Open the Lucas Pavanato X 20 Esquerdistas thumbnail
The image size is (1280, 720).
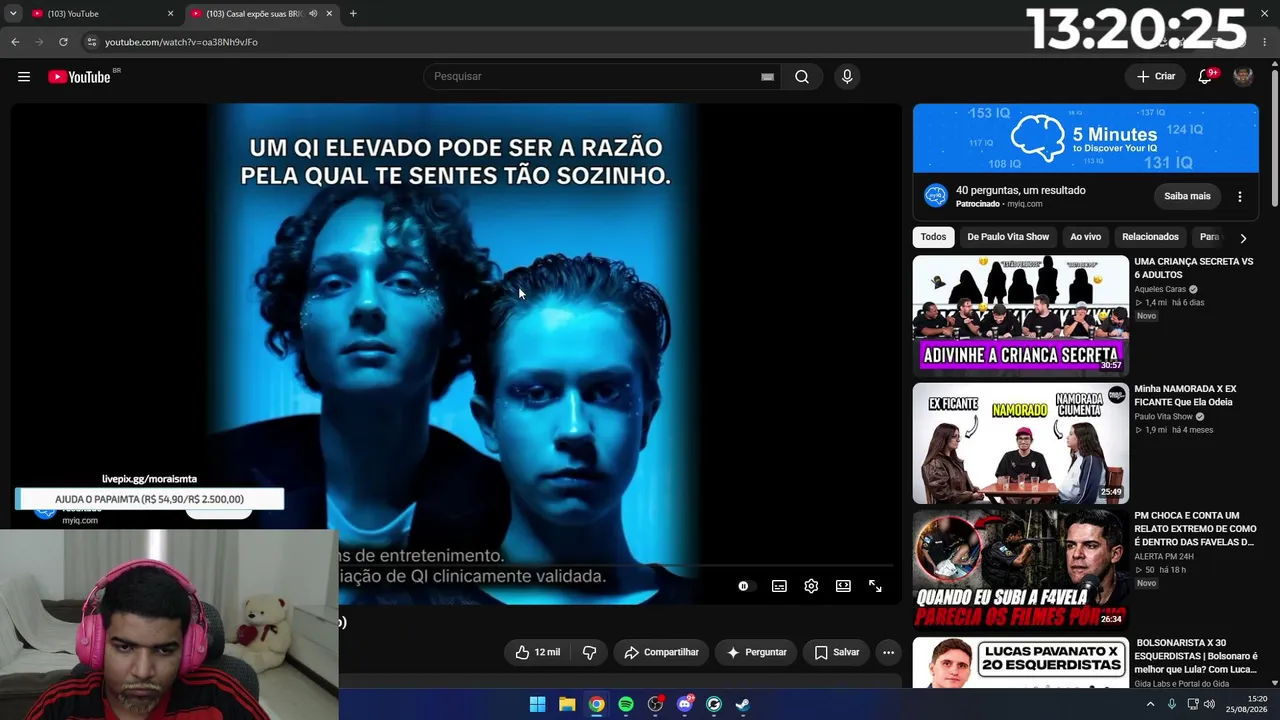(1020, 663)
